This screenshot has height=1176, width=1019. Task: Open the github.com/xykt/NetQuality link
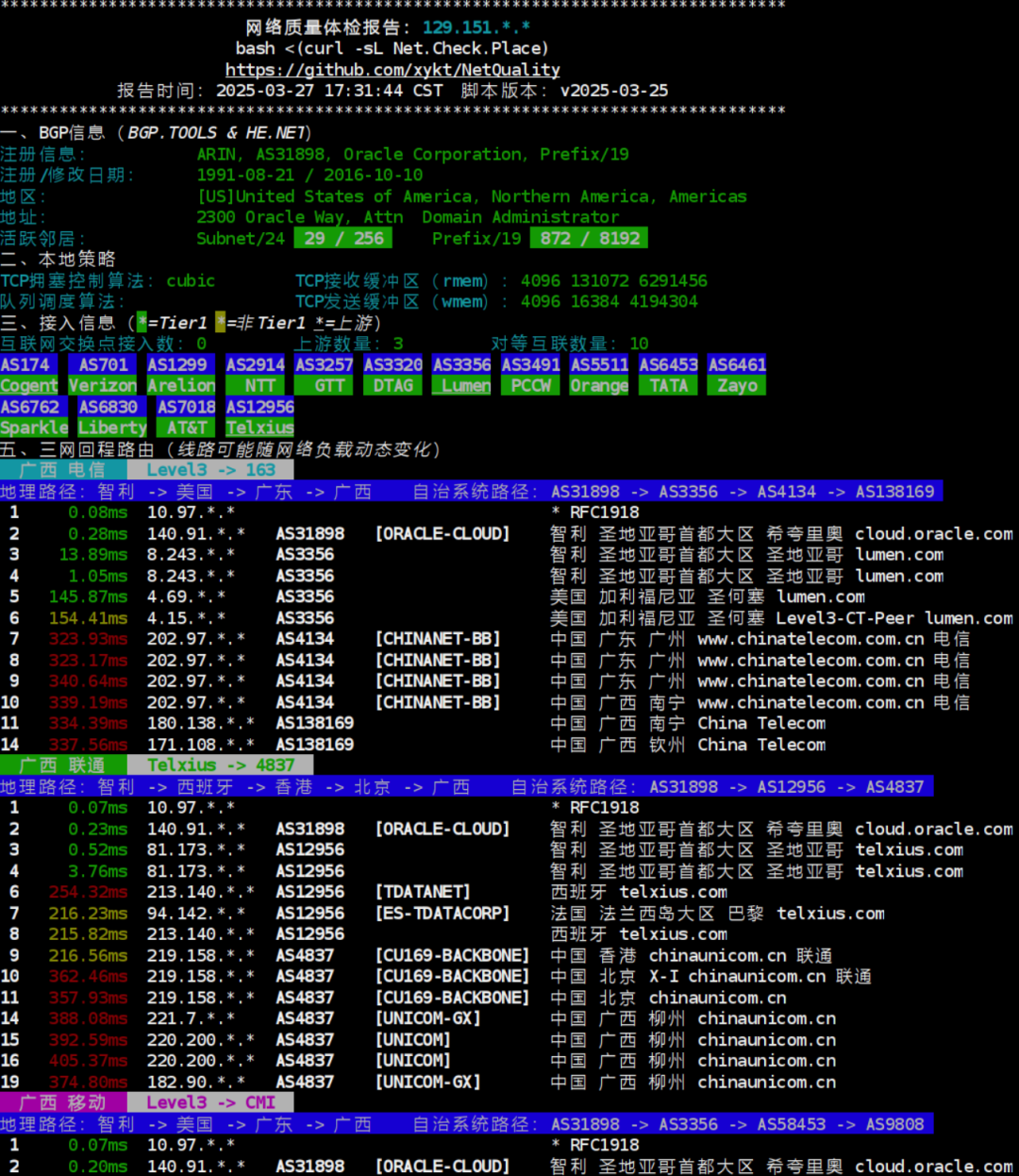pyautogui.click(x=393, y=70)
